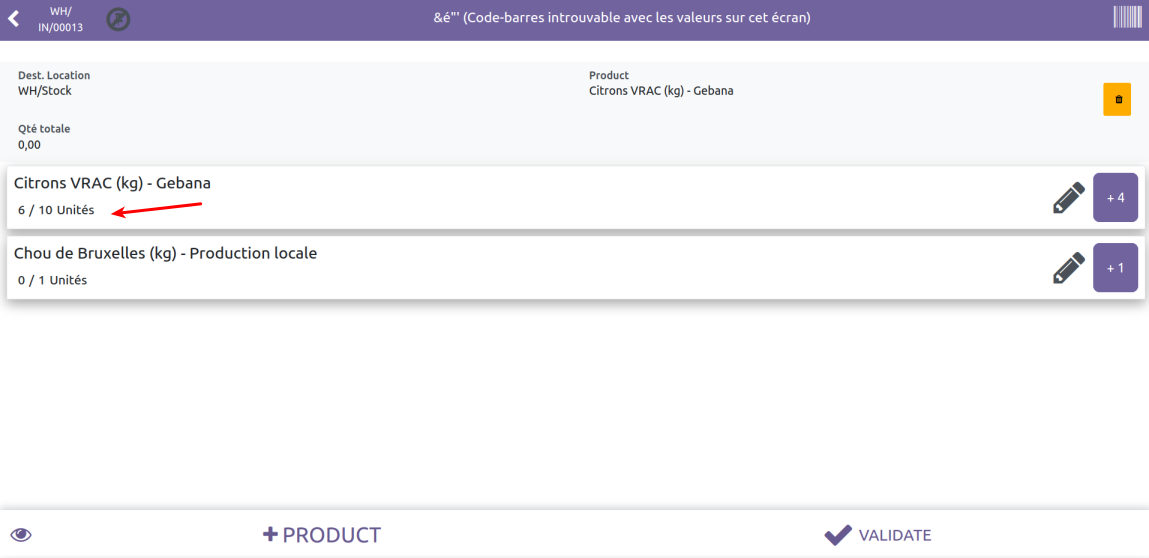Viewport: 1149px width, 558px height.
Task: Click the crossed-out circle icon in header
Action: pos(118,19)
